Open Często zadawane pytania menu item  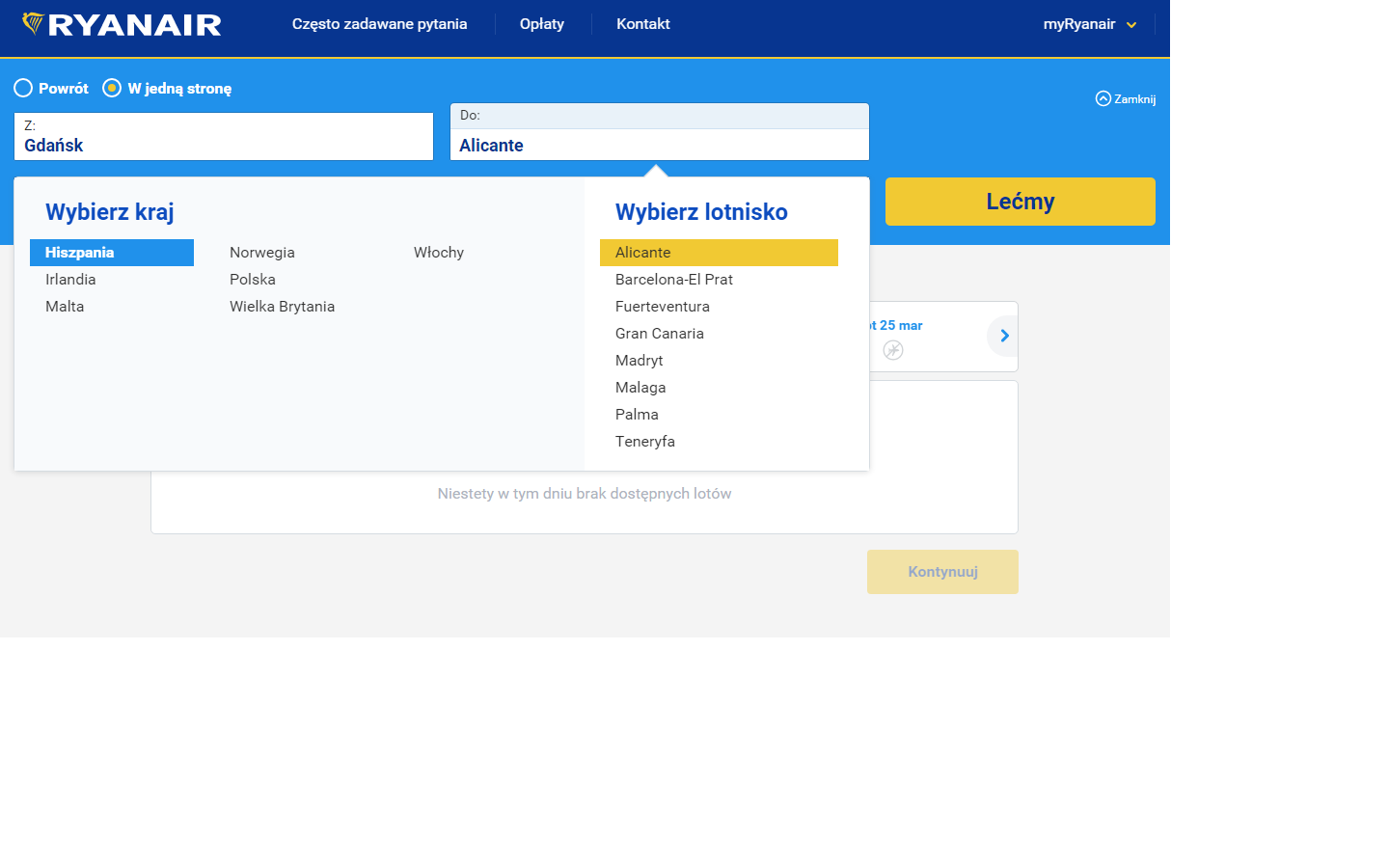(379, 24)
